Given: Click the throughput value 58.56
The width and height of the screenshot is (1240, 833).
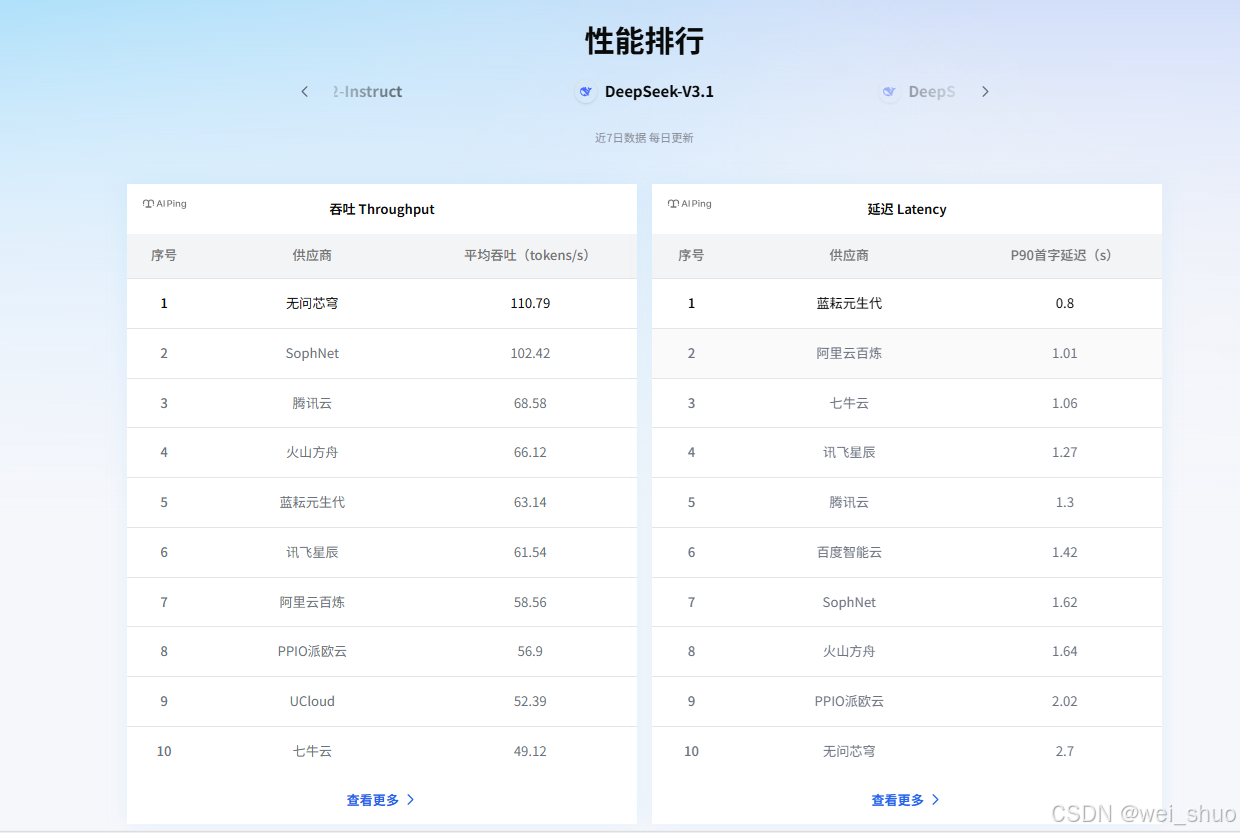Looking at the screenshot, I should 530,602.
